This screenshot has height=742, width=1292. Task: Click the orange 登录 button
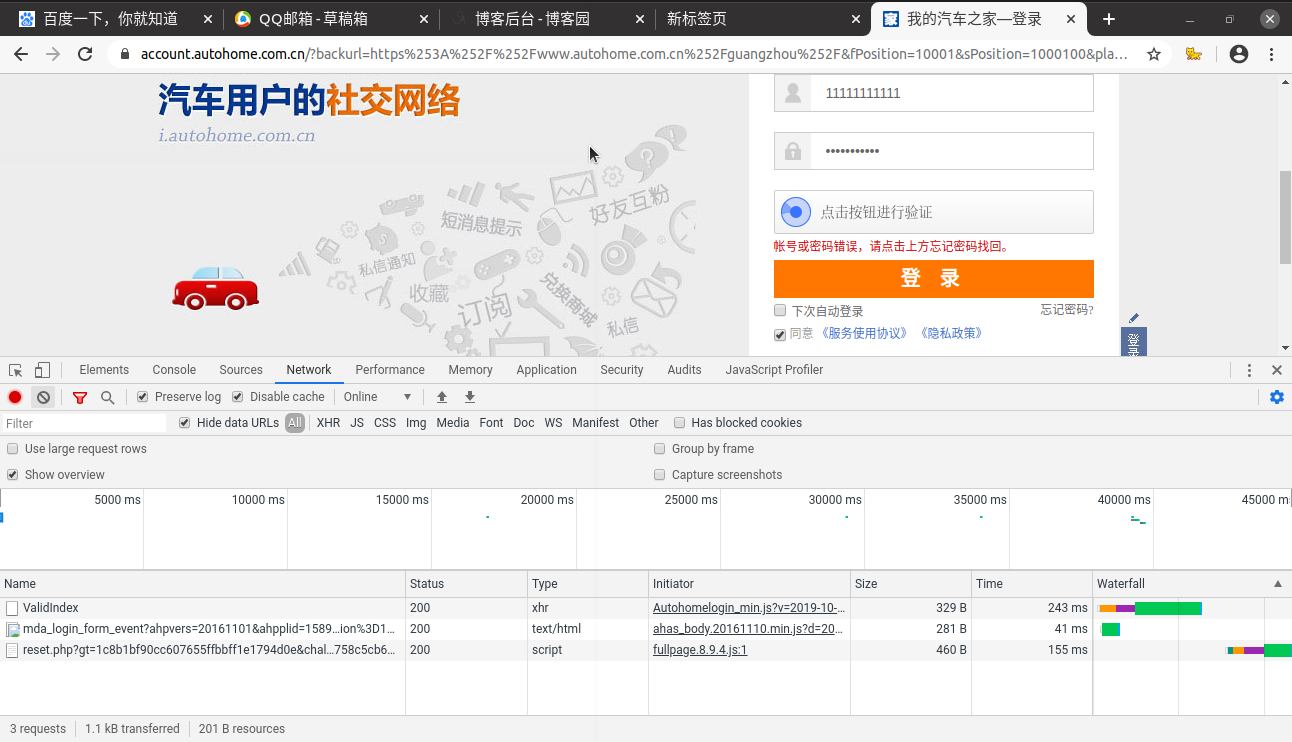tap(934, 279)
